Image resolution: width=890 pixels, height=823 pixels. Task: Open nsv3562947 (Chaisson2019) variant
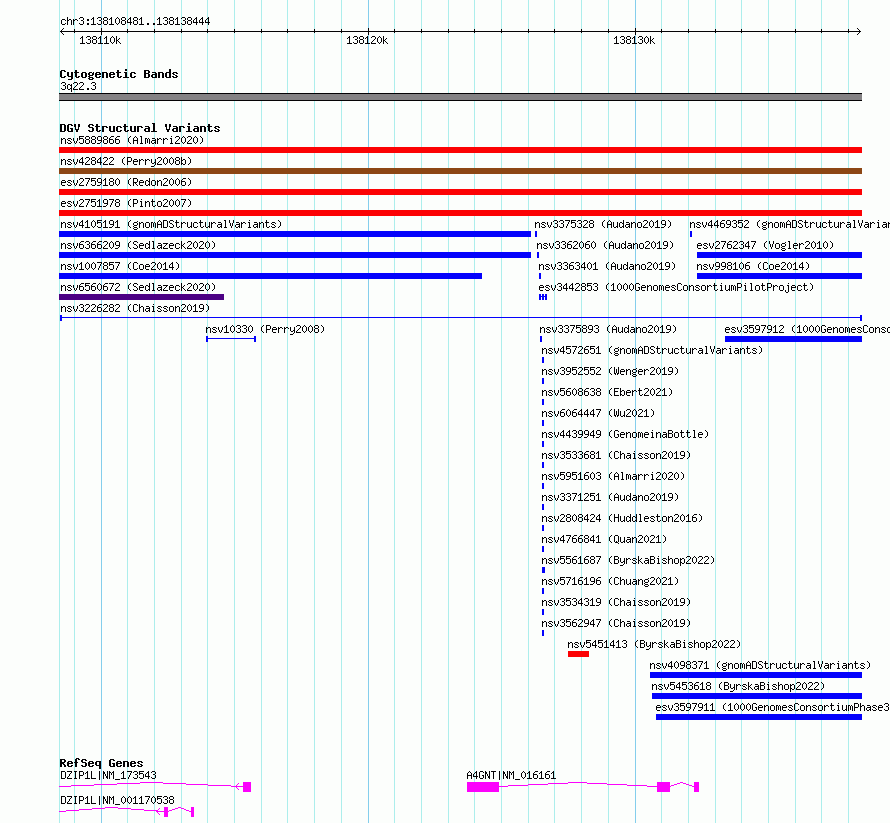point(616,623)
